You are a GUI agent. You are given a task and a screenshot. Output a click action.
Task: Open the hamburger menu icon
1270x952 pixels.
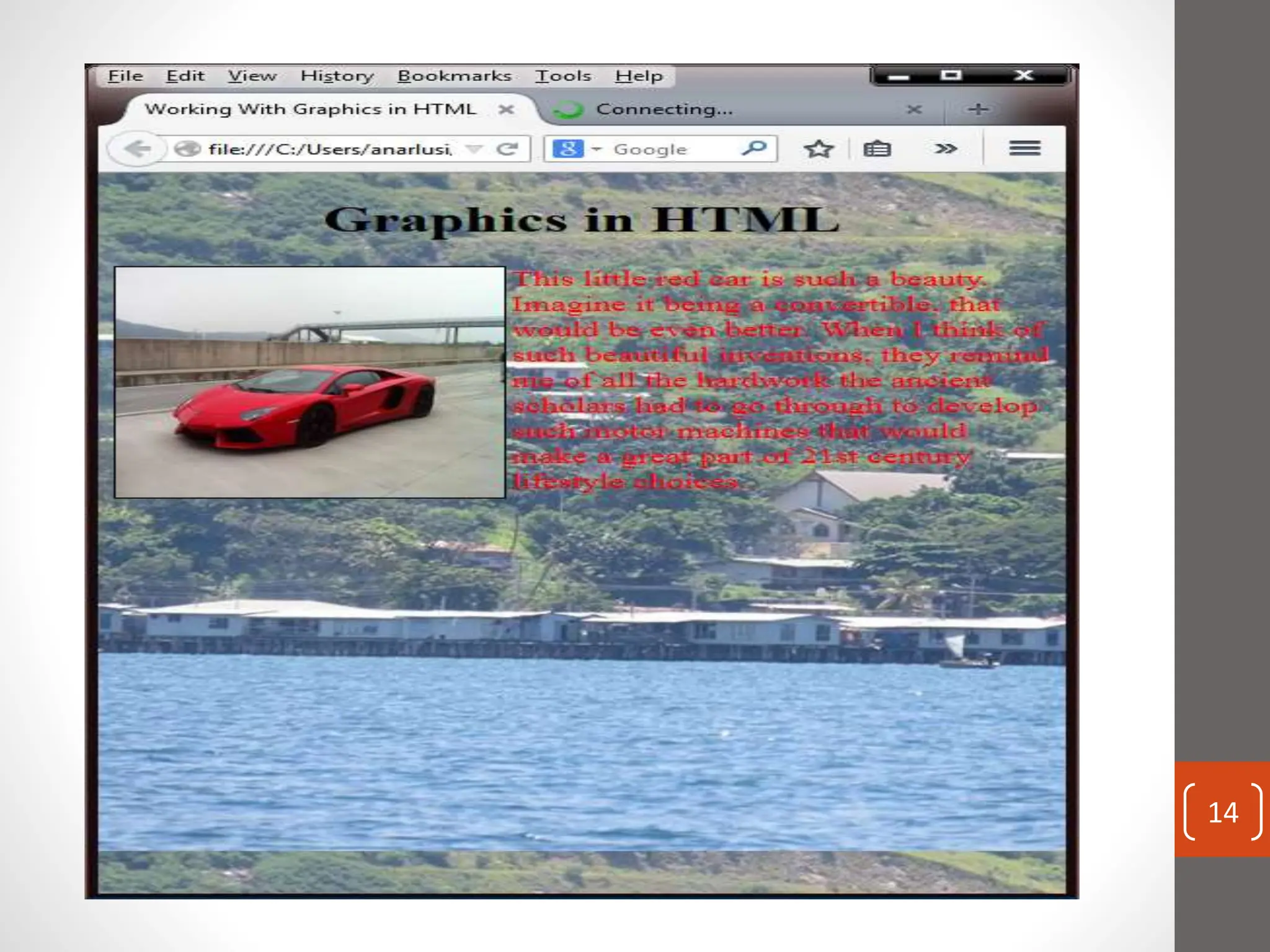1024,148
